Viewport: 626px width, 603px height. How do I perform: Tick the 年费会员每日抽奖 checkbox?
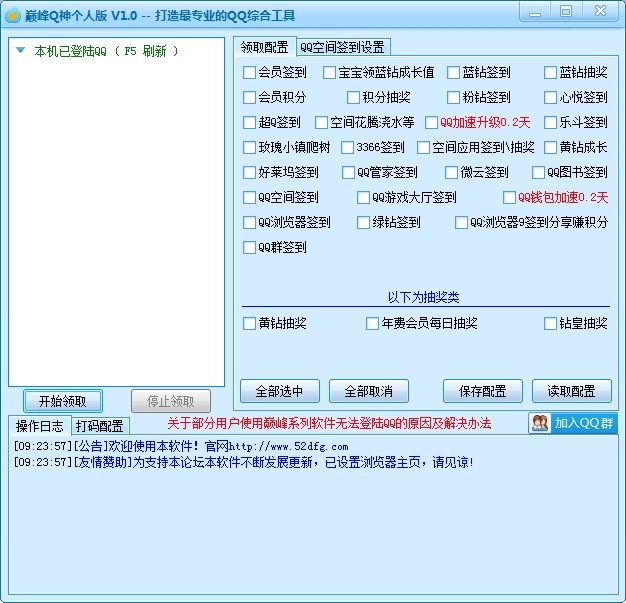(x=372, y=323)
